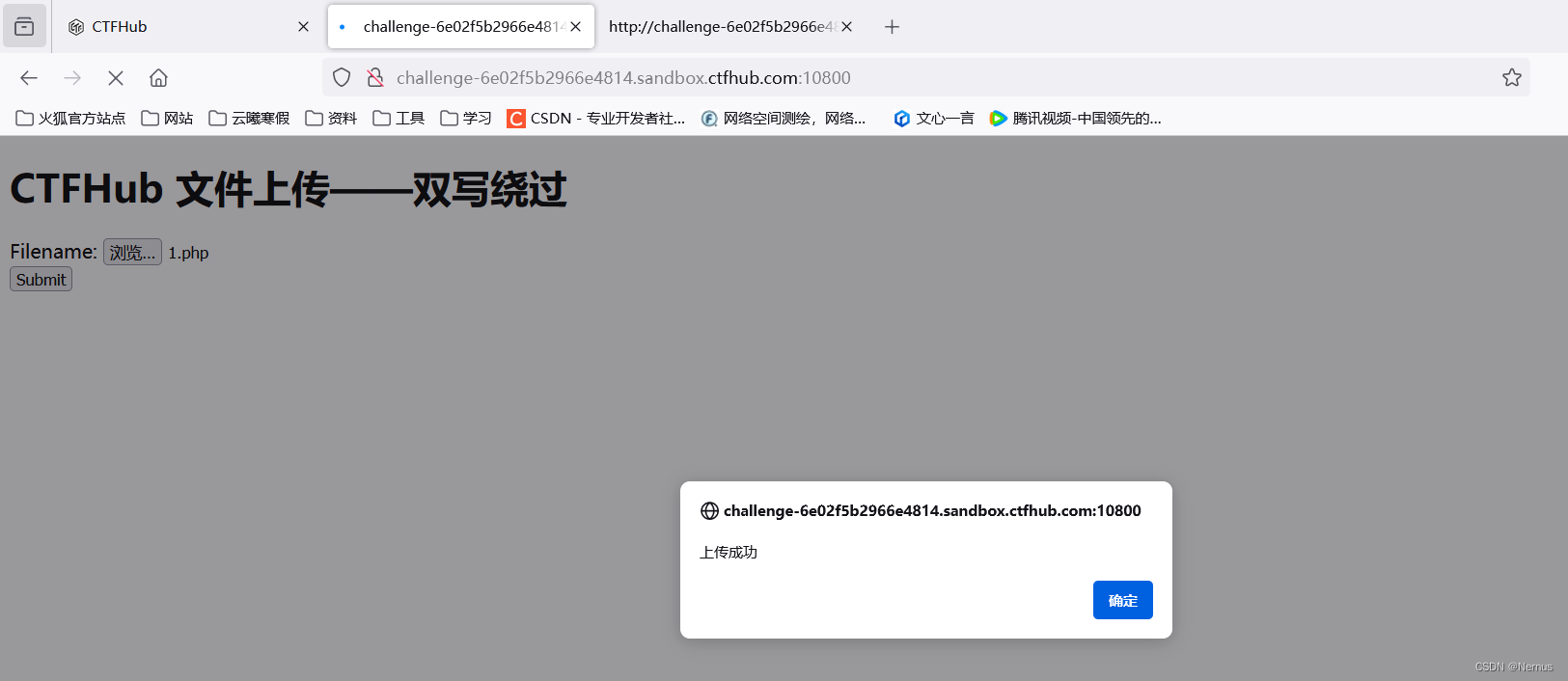This screenshot has height=681, width=1568.
Task: Click the 浏览... file browse button
Action: point(132,253)
